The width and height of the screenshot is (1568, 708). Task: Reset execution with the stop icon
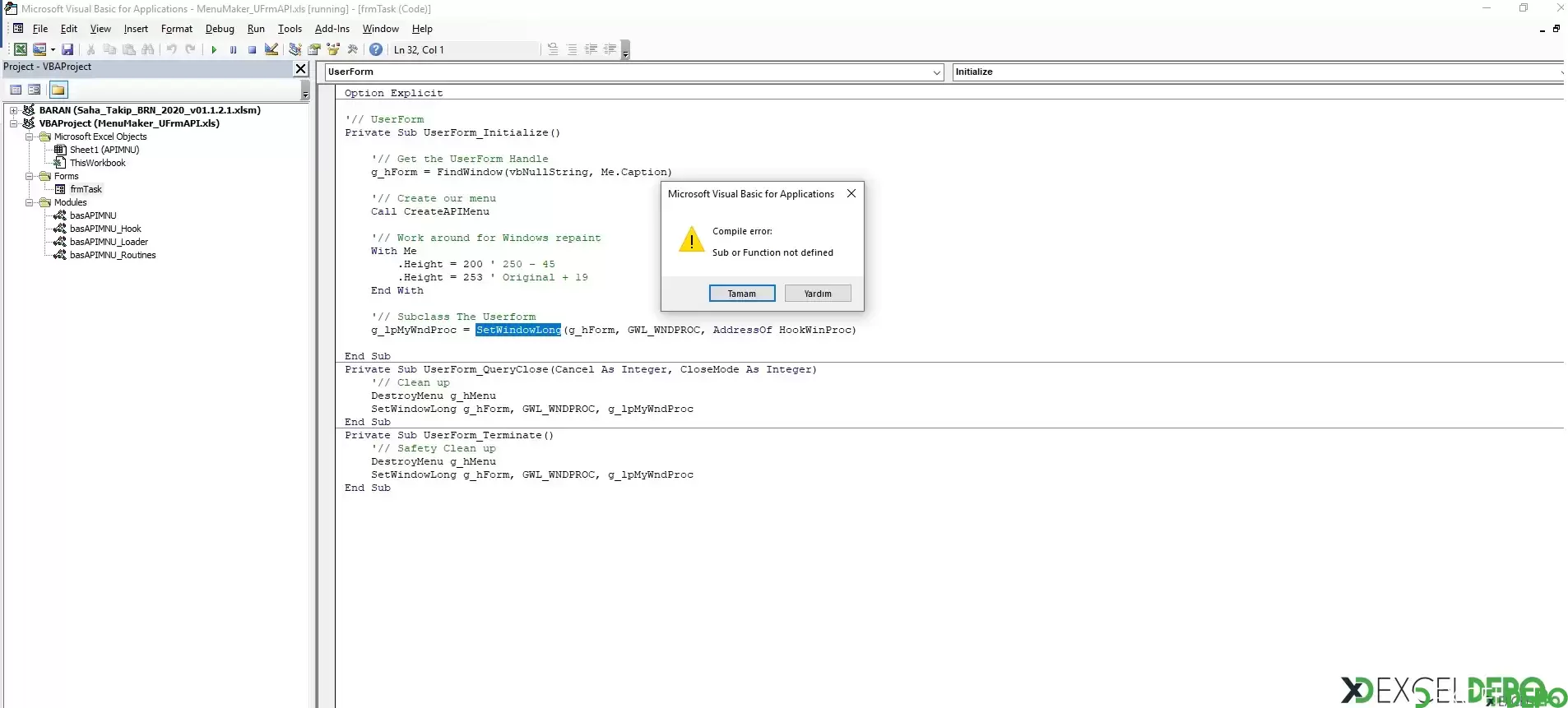[x=252, y=49]
